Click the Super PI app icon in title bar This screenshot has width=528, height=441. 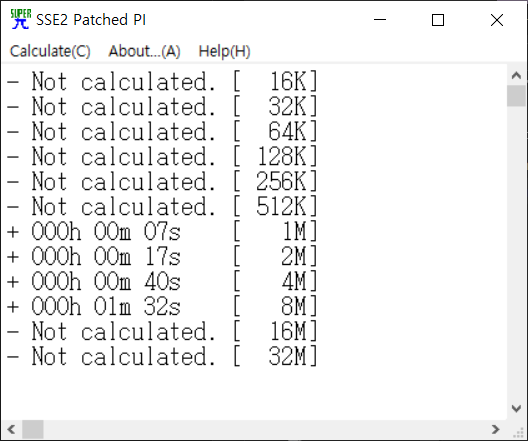(21, 19)
